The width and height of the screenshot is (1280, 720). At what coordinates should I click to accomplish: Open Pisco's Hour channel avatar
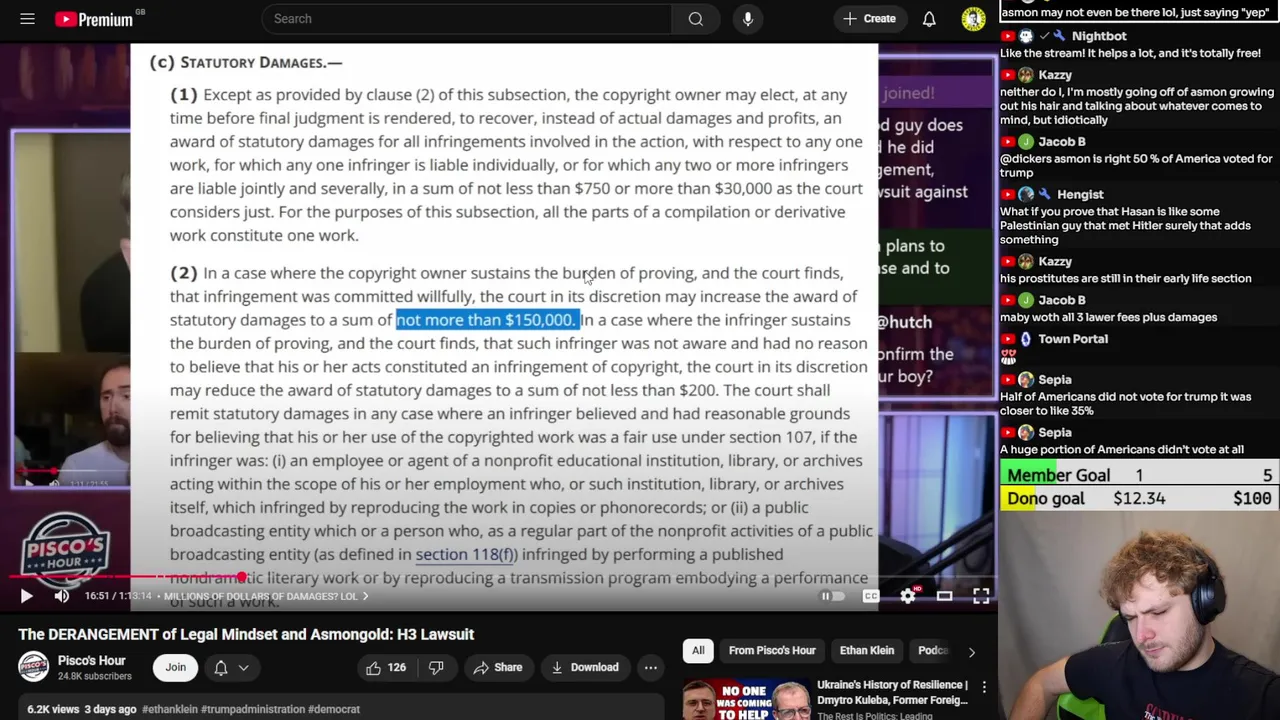click(33, 667)
